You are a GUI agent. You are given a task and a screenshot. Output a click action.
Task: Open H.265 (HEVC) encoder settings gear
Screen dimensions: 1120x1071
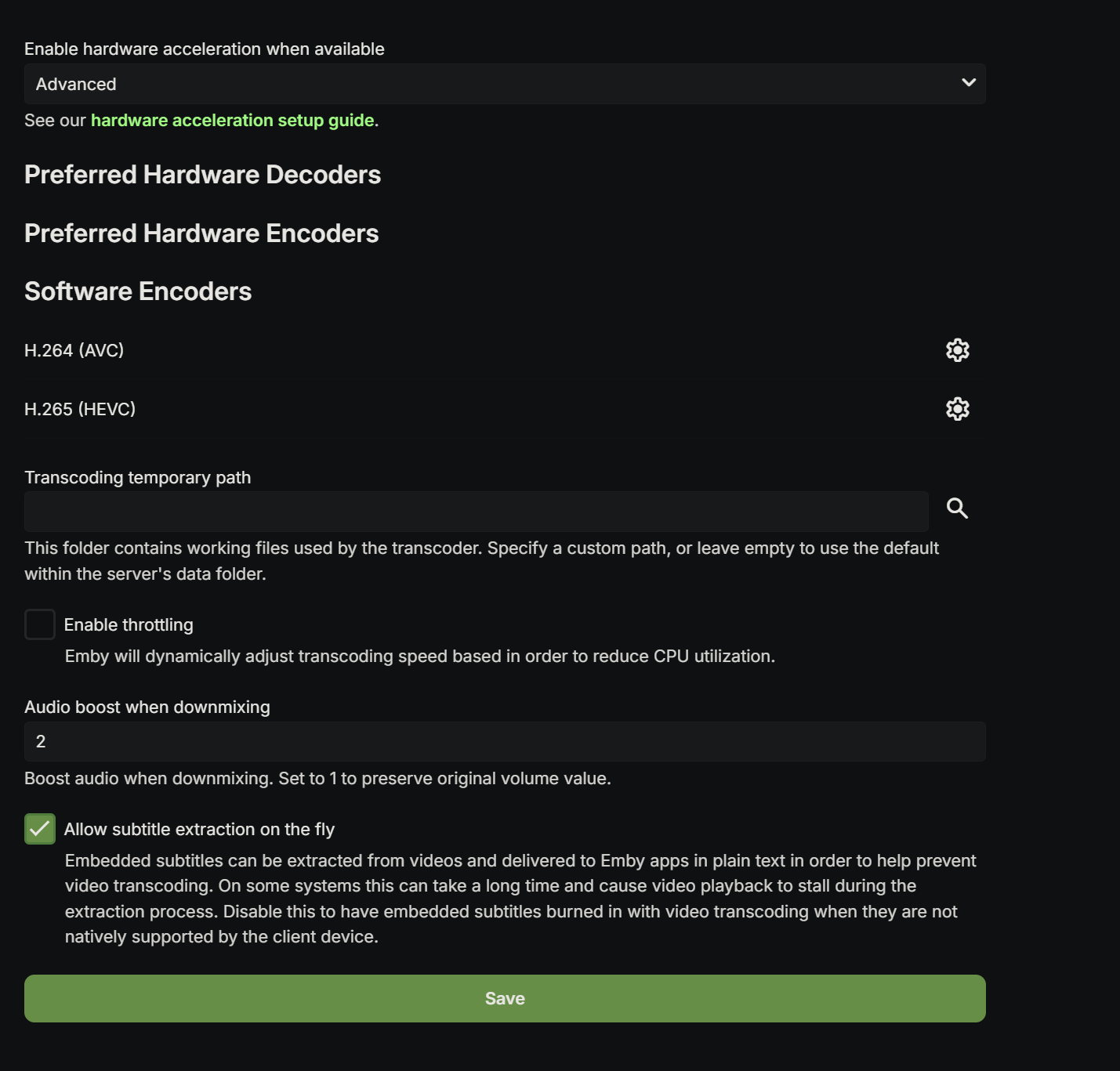[x=957, y=409]
